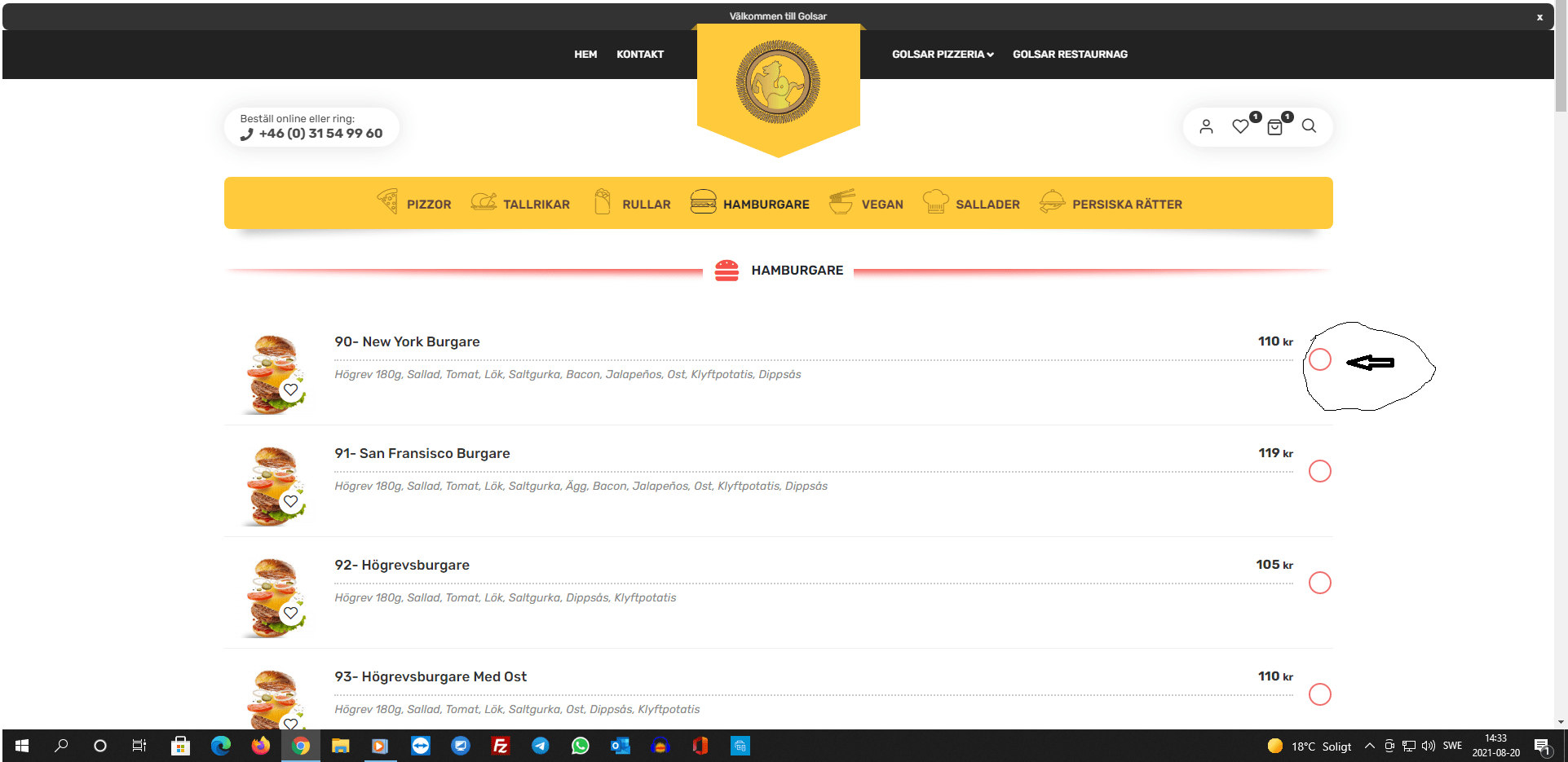Click the pizza slice icon beside PIZZOR

[387, 200]
